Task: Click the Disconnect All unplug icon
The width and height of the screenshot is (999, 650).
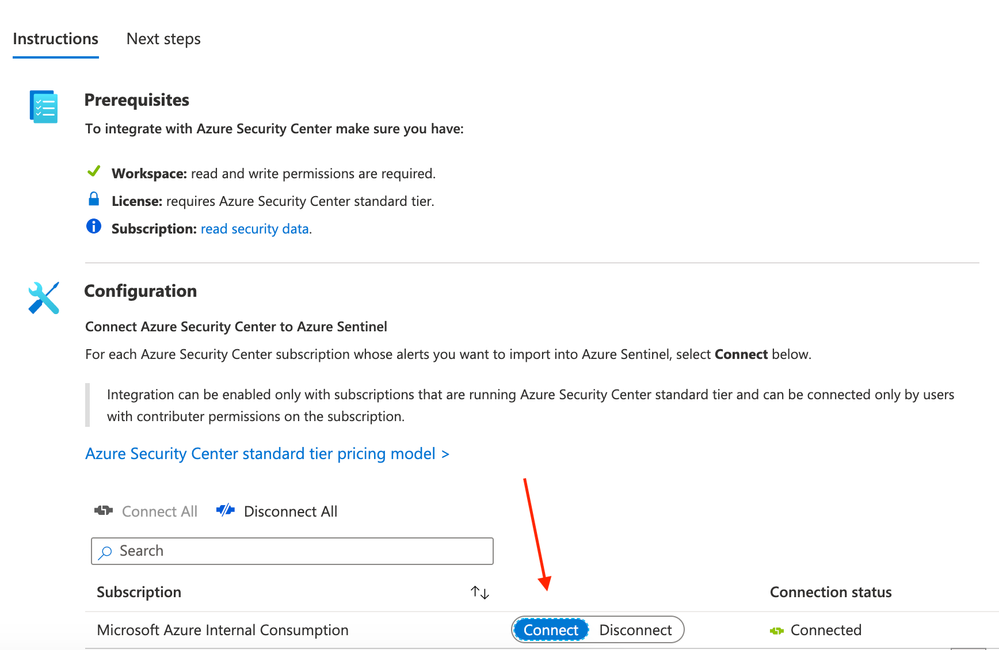Action: [x=226, y=510]
